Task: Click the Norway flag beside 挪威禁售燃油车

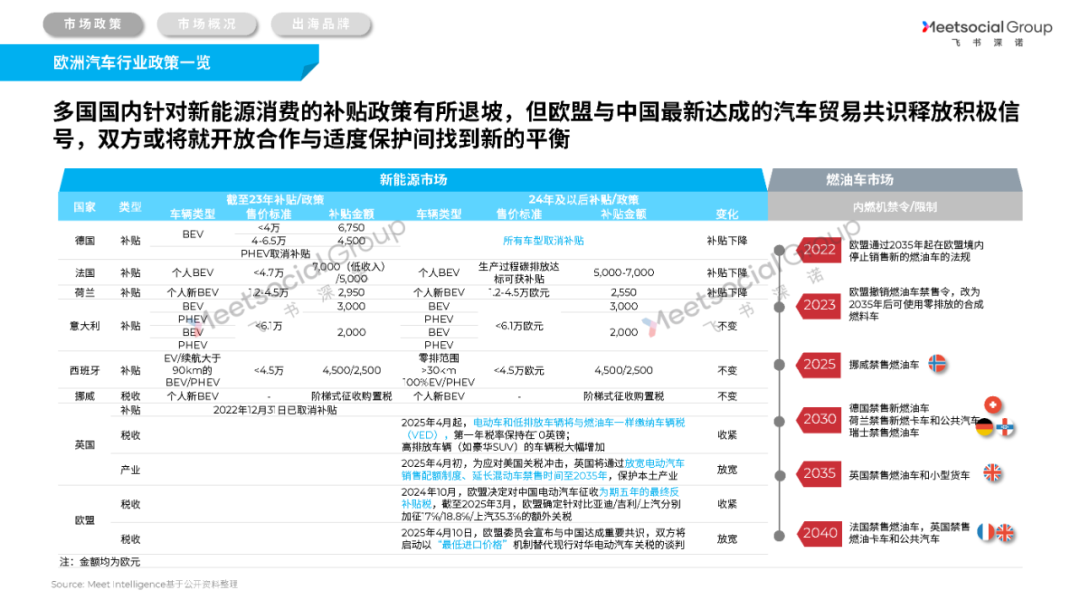Action: [937, 364]
